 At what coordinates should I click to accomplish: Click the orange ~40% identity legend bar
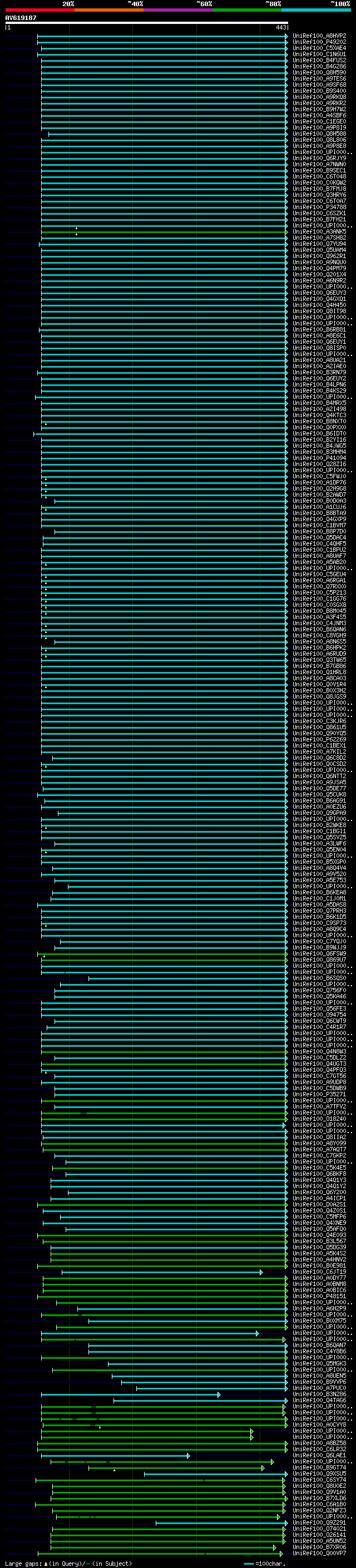coord(109,10)
